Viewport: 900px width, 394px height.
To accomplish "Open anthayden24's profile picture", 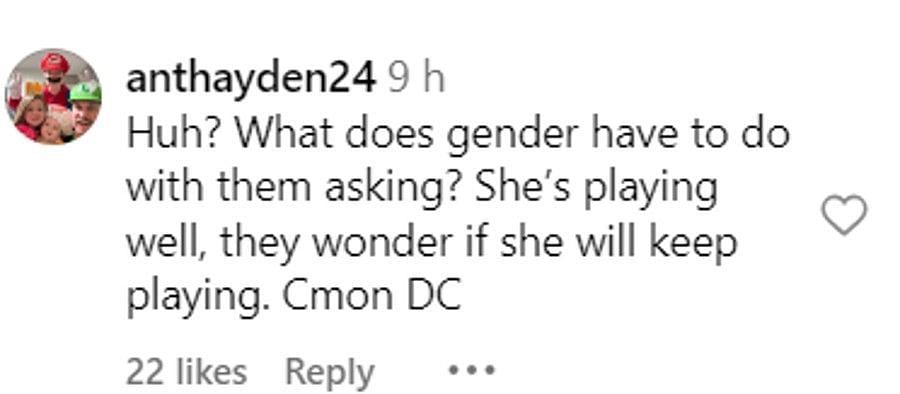I will pos(53,96).
